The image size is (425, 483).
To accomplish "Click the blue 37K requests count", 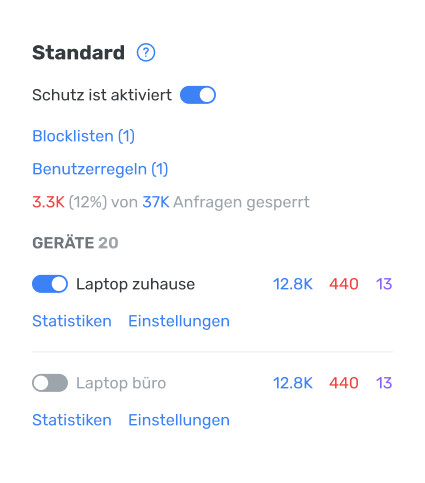I will (156, 202).
